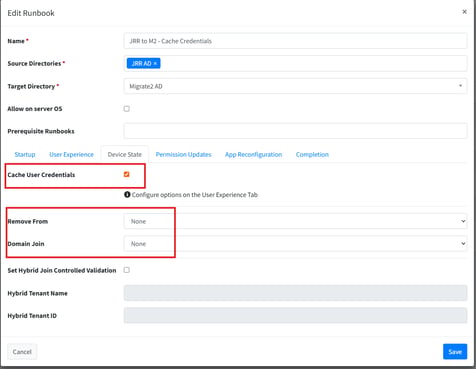
Task: Click the Hybrid Tenant Name field
Action: click(x=295, y=293)
